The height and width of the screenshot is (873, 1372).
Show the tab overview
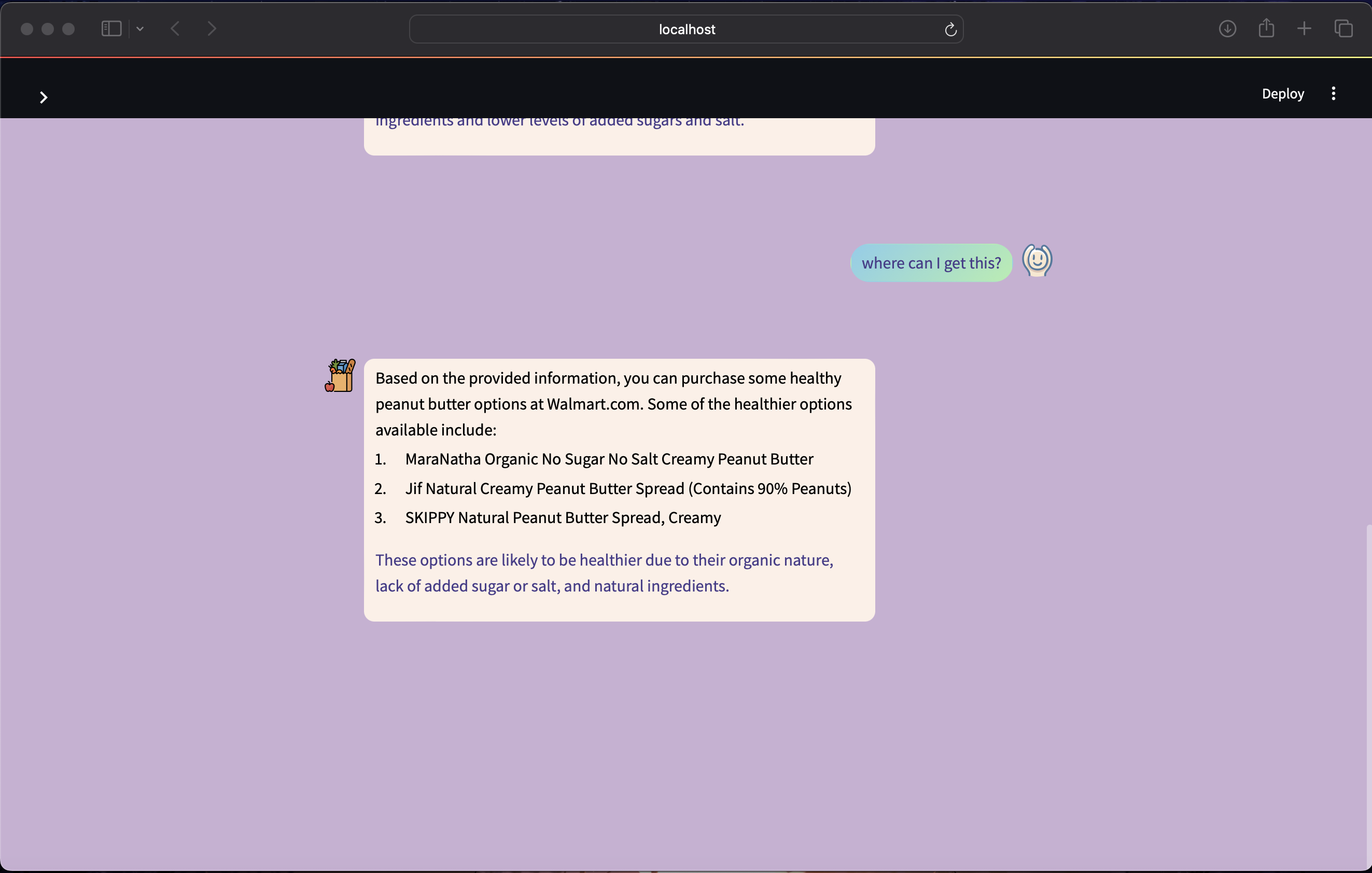(x=1343, y=29)
